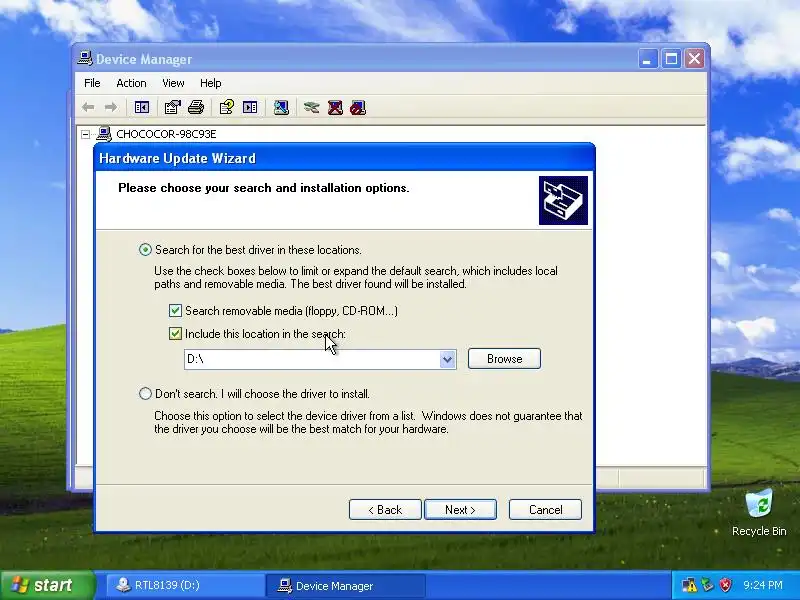Screen dimensions: 800x600
Task: Click the red security shield tray icon
Action: pyautogui.click(x=726, y=585)
